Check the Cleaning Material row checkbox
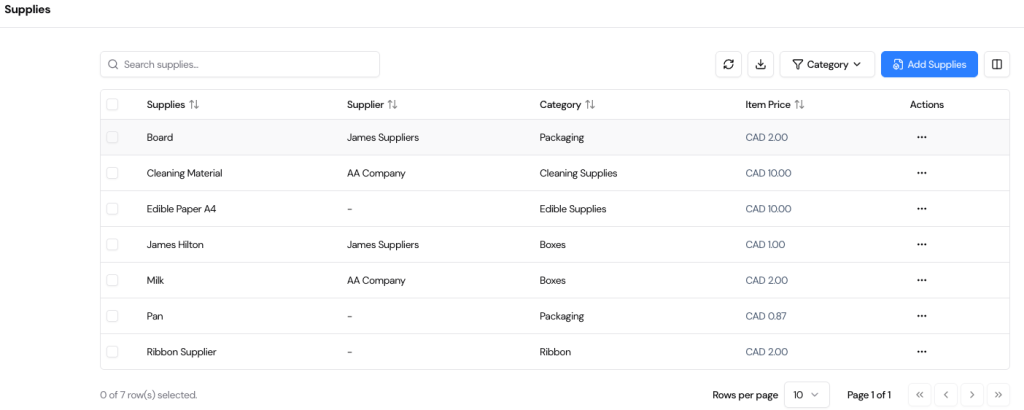The height and width of the screenshot is (410, 1024). (x=112, y=173)
